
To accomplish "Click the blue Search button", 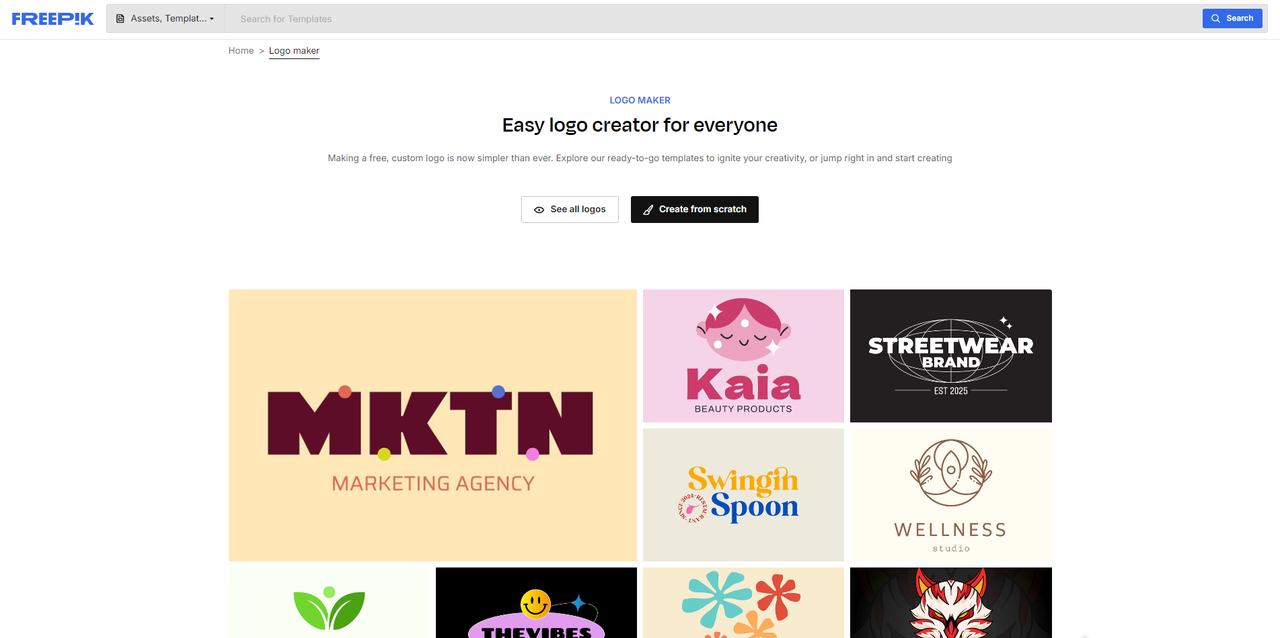I will click(1232, 17).
